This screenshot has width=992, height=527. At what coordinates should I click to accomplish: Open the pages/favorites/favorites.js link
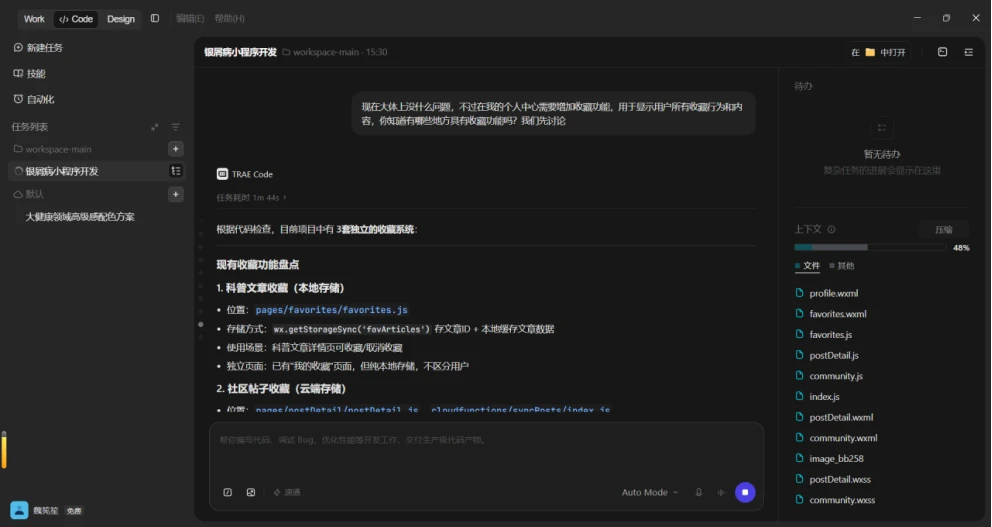[332, 310]
